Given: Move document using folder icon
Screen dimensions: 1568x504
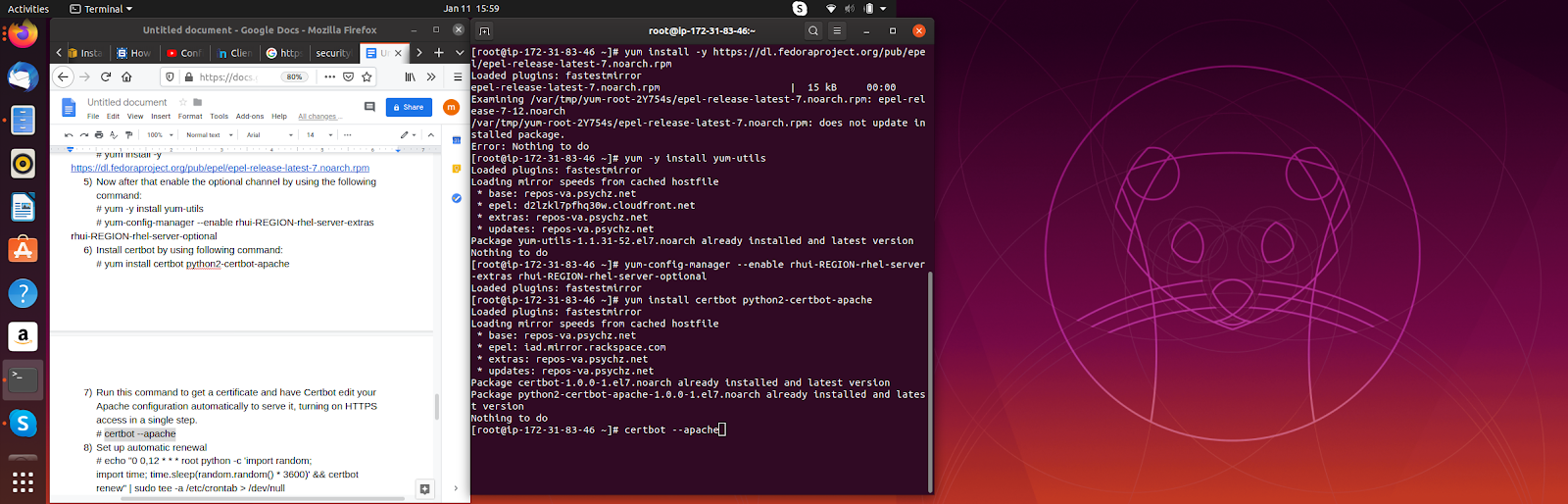Looking at the screenshot, I should click(x=198, y=102).
